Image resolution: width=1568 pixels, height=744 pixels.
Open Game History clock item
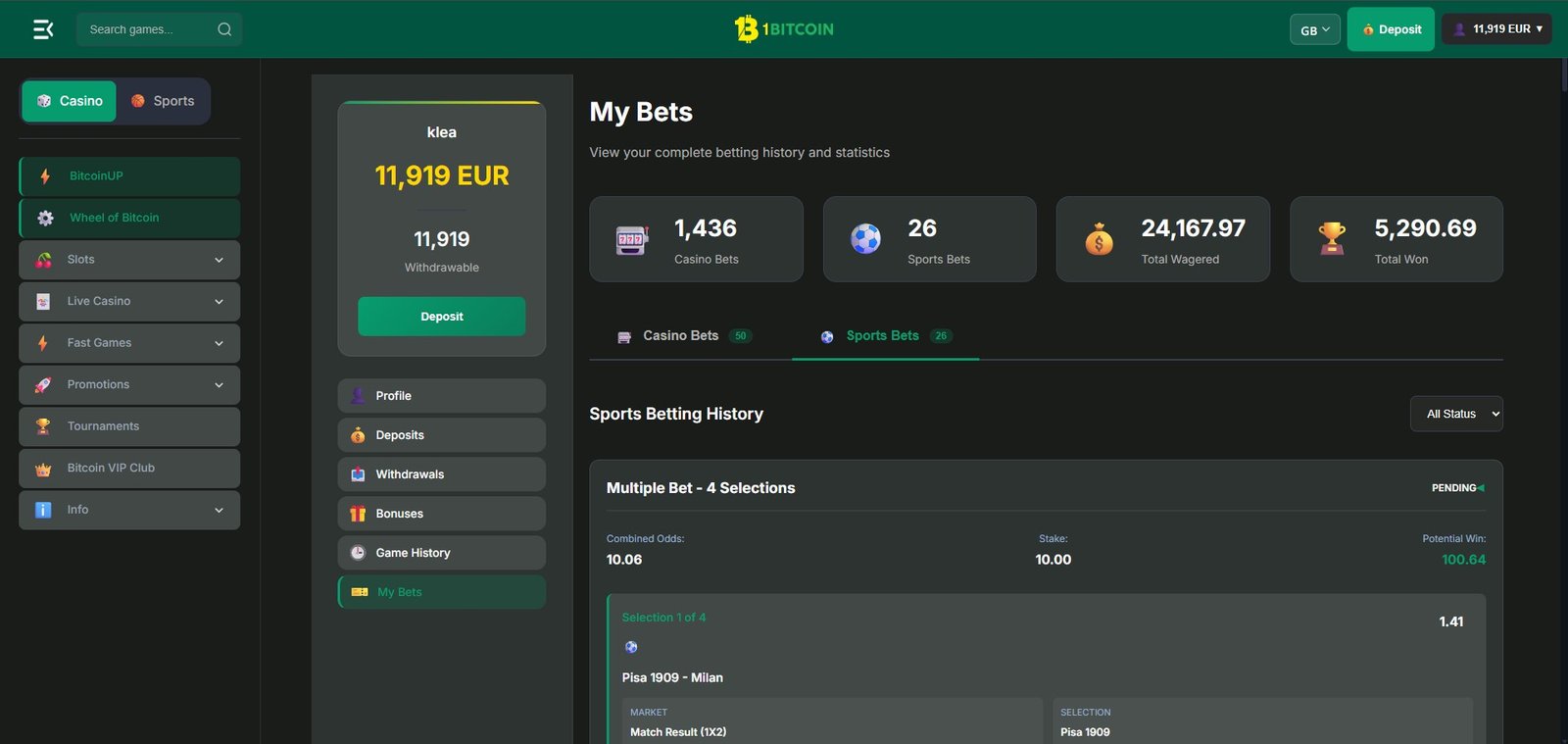[442, 553]
